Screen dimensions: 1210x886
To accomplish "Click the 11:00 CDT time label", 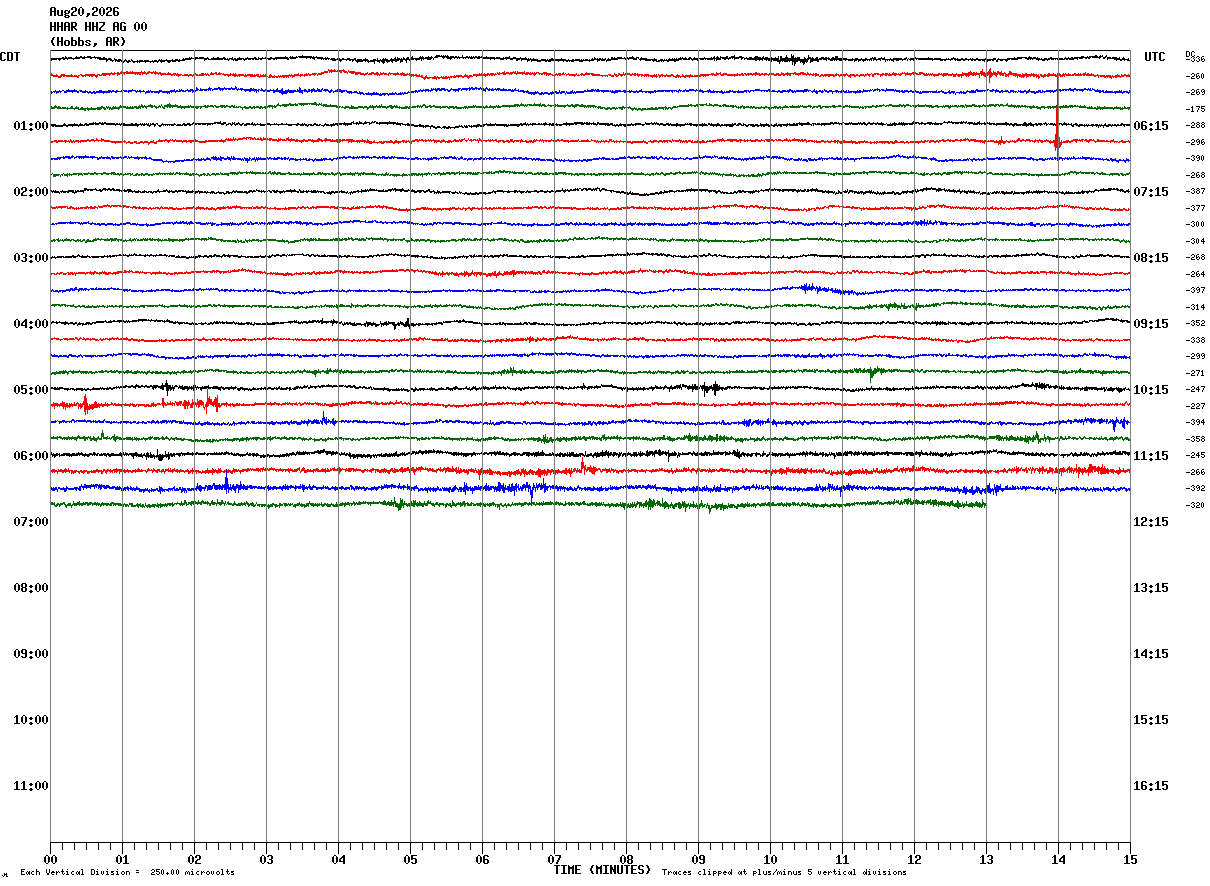I will pyautogui.click(x=31, y=786).
